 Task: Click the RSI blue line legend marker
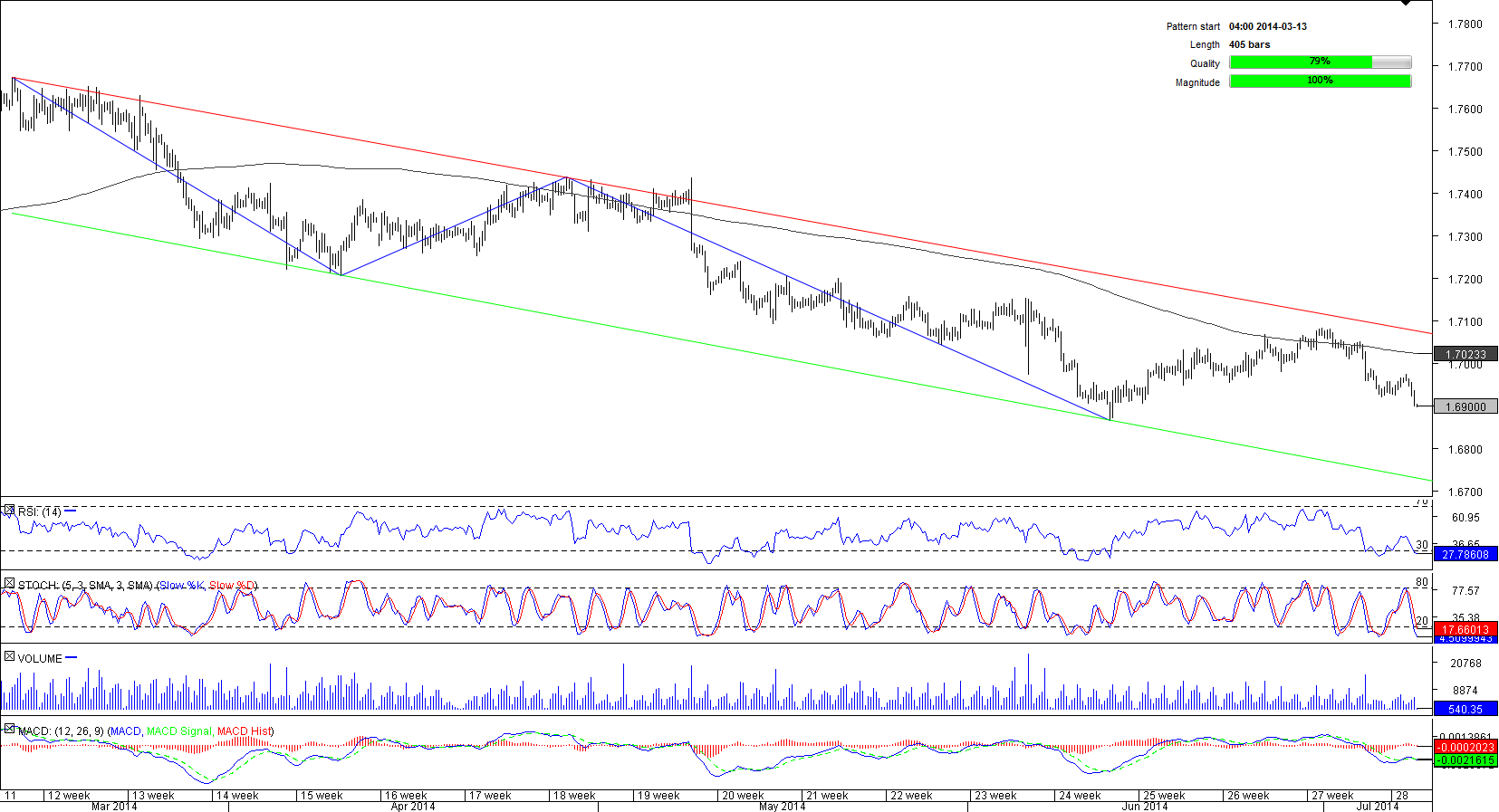71,511
